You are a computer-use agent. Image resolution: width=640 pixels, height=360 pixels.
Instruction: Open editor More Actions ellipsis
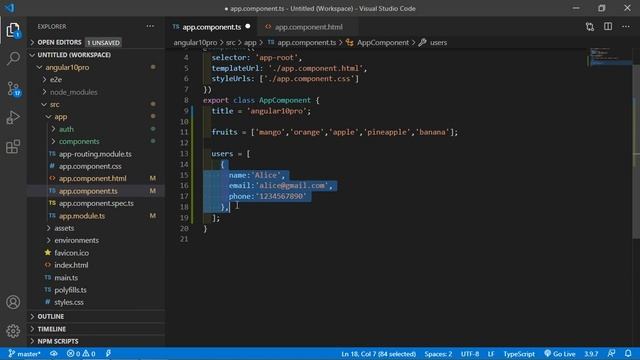coord(626,27)
